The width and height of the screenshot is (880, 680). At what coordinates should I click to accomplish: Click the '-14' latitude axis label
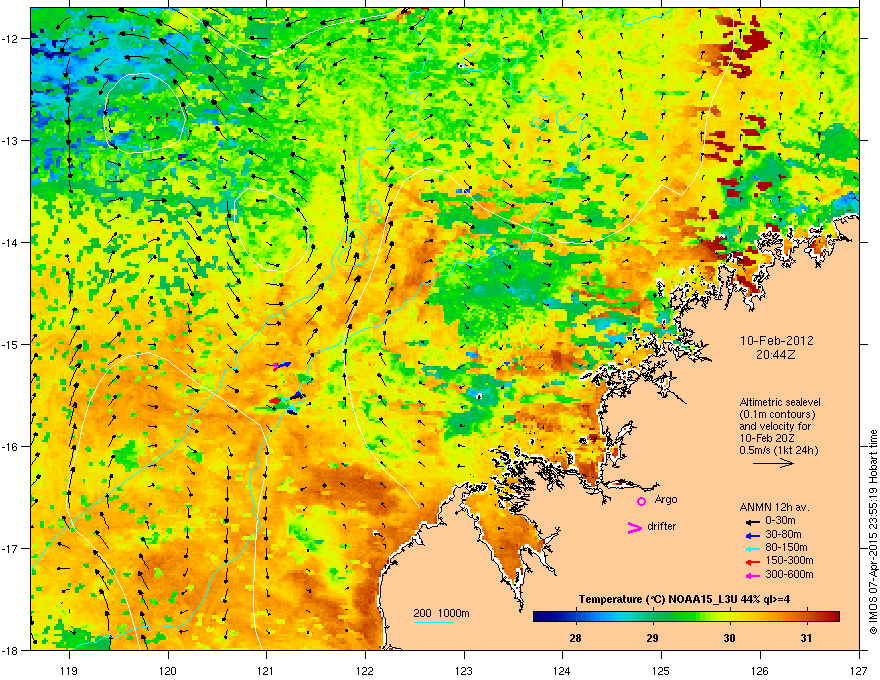pos(10,242)
